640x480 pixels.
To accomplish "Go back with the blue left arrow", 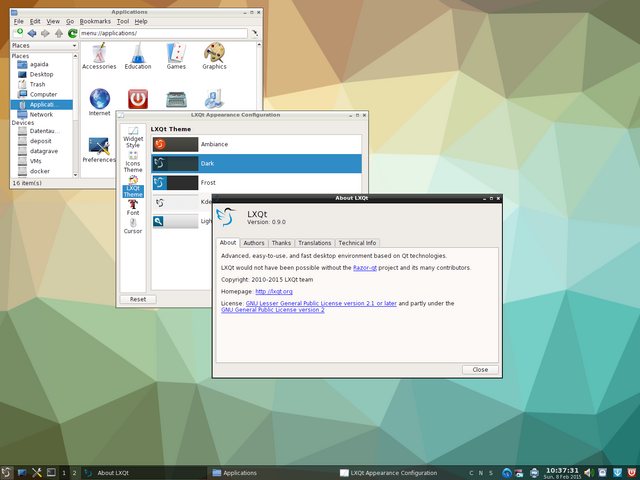I will tap(32, 33).
